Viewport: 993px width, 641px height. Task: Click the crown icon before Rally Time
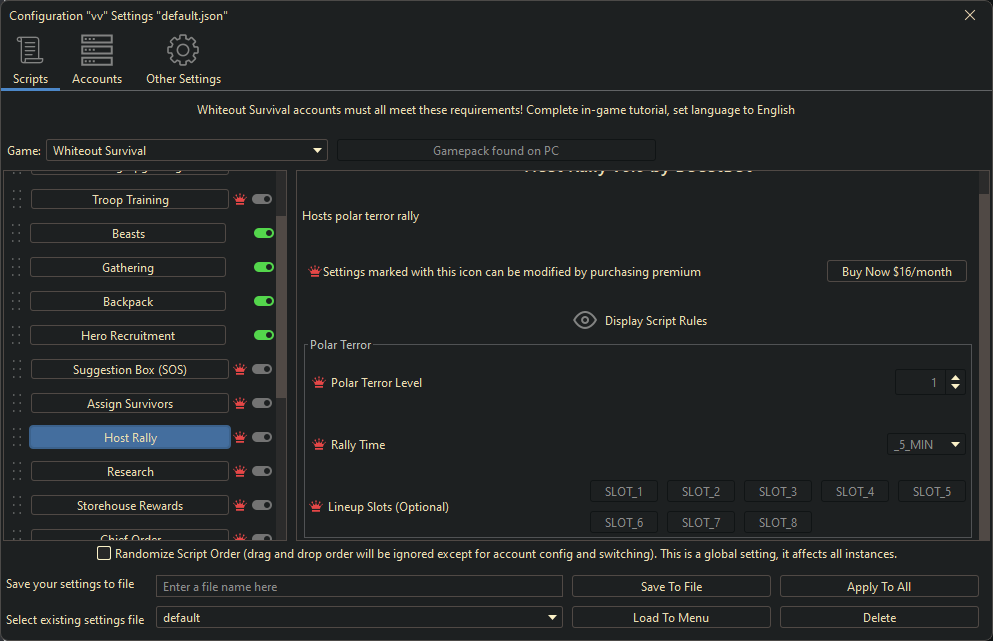point(319,445)
